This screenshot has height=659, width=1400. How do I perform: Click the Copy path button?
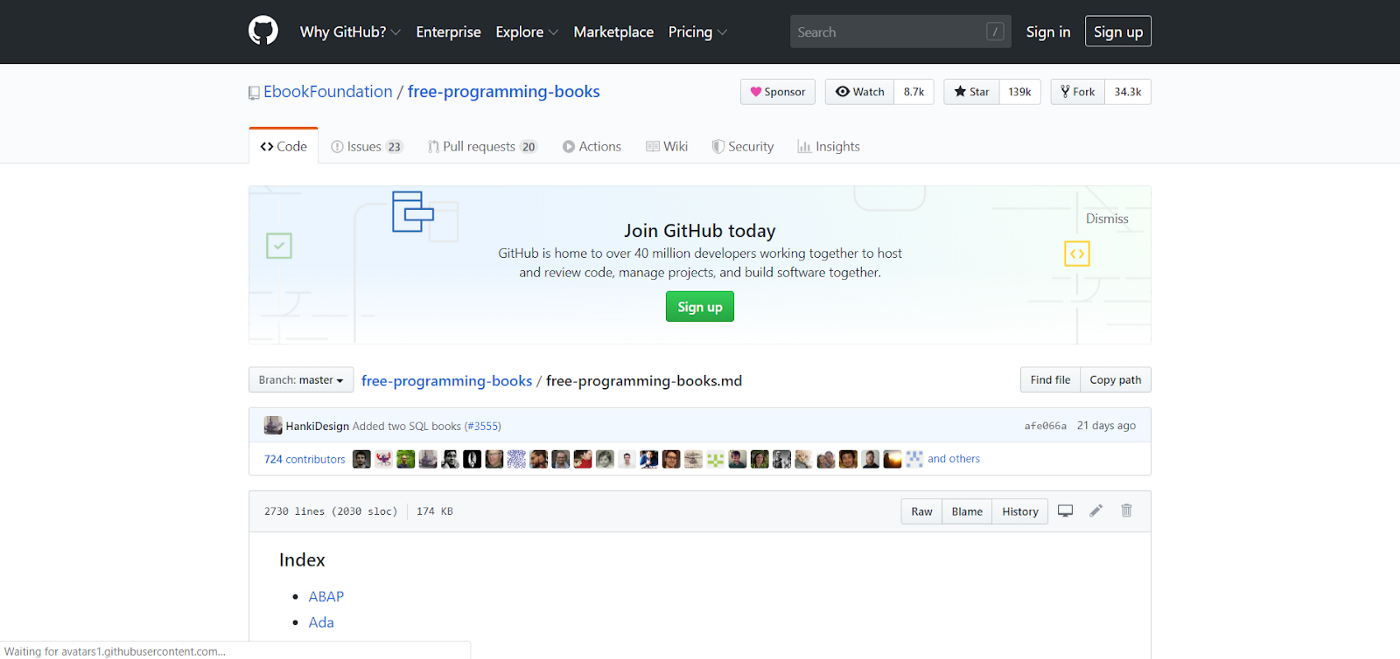click(x=1116, y=380)
